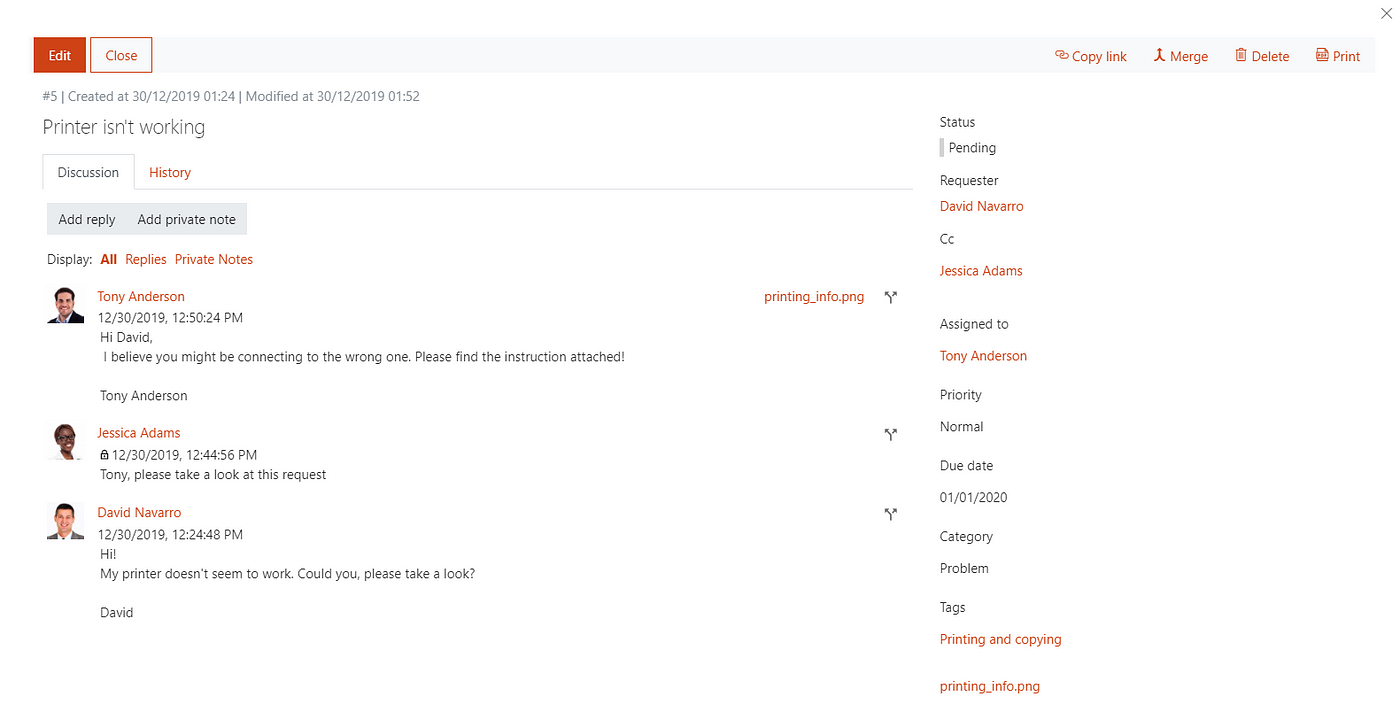Click the Delete trash icon
This screenshot has width=1400, height=728.
(x=1241, y=55)
